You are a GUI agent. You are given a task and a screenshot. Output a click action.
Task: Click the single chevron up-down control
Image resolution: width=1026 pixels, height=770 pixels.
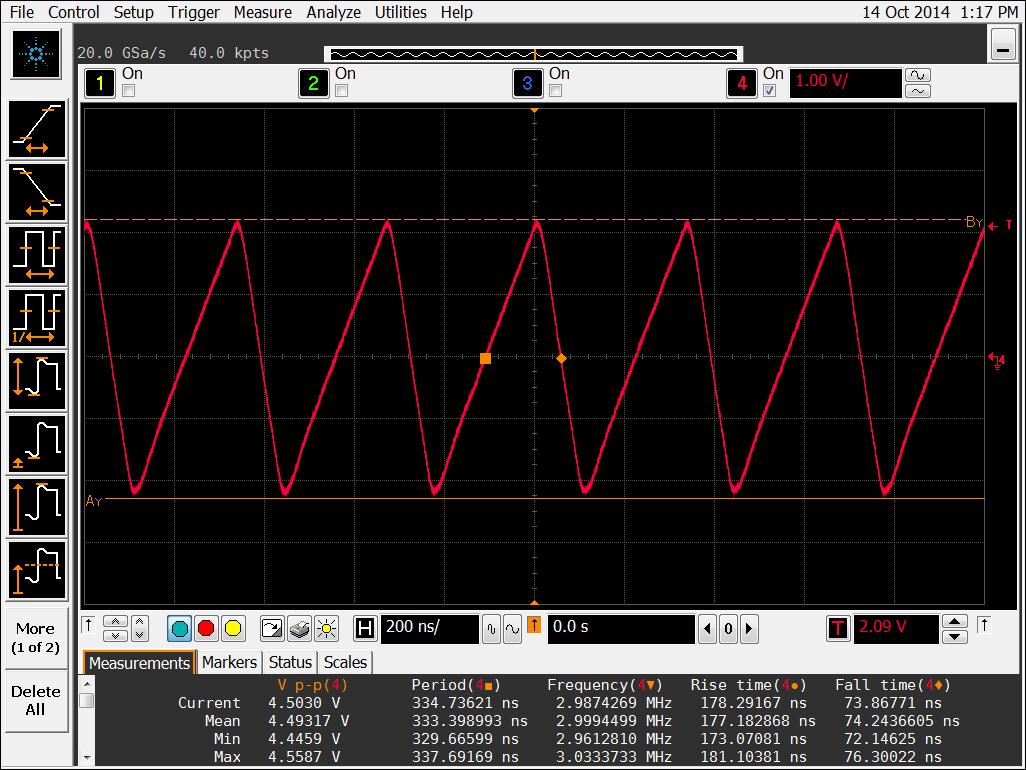pos(140,629)
